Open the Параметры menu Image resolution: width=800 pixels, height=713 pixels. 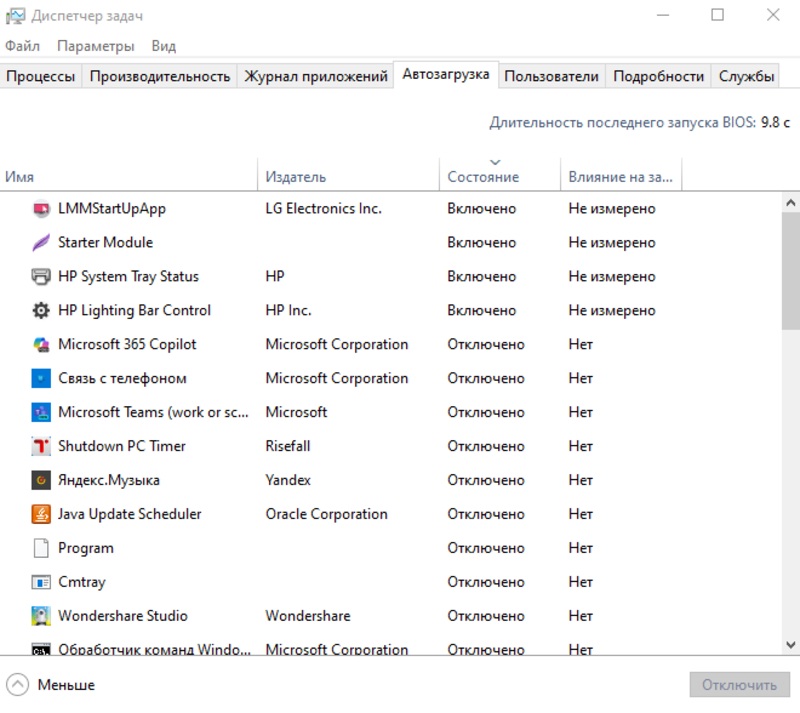tap(95, 46)
